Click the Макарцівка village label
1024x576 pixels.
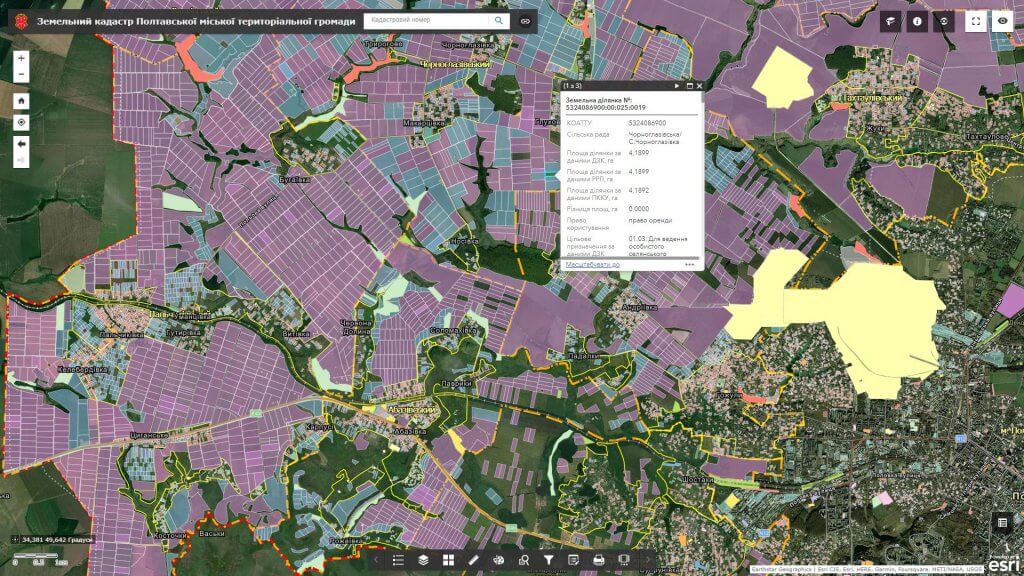[424, 123]
